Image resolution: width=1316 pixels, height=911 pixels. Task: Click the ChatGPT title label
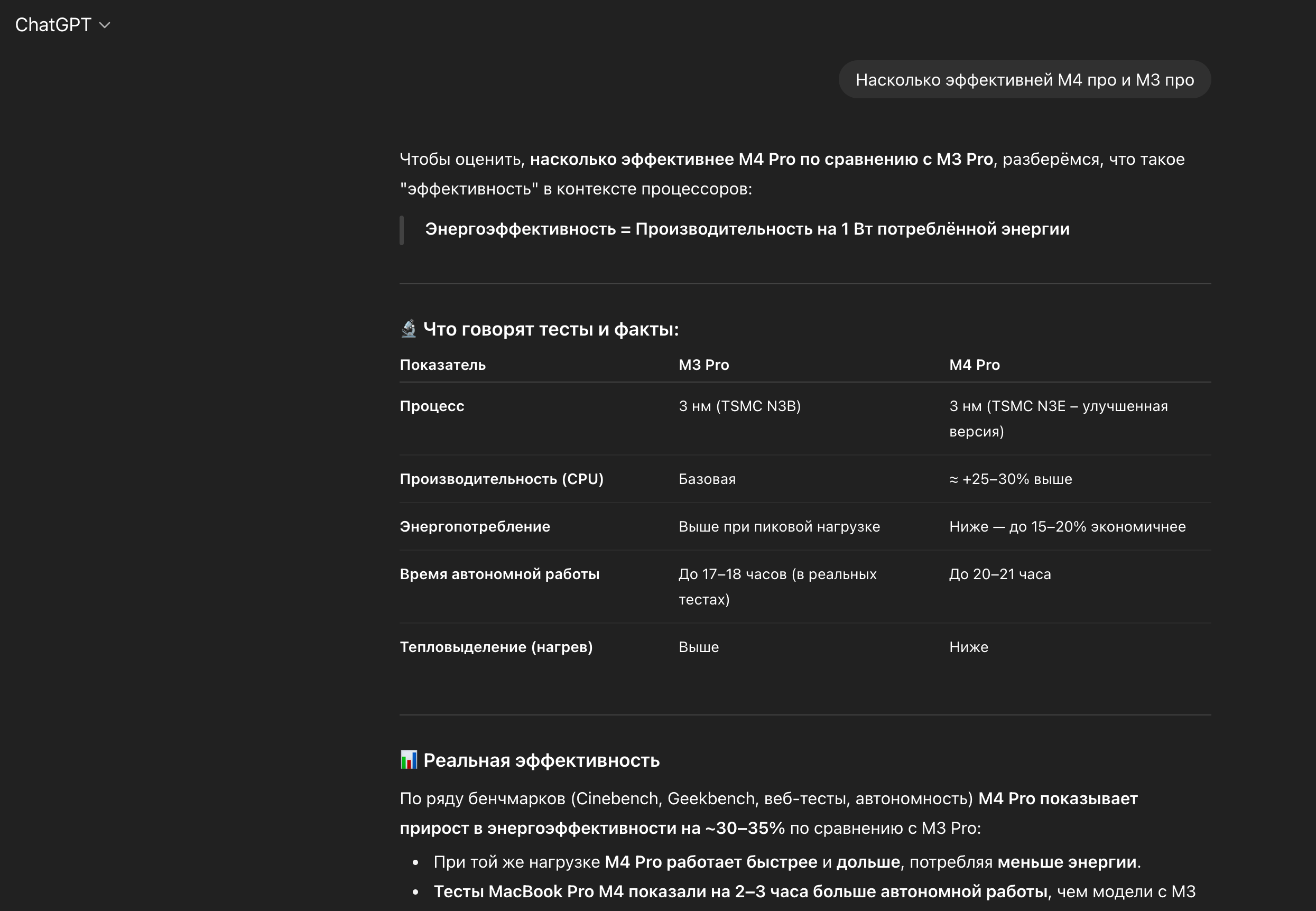pyautogui.click(x=52, y=25)
